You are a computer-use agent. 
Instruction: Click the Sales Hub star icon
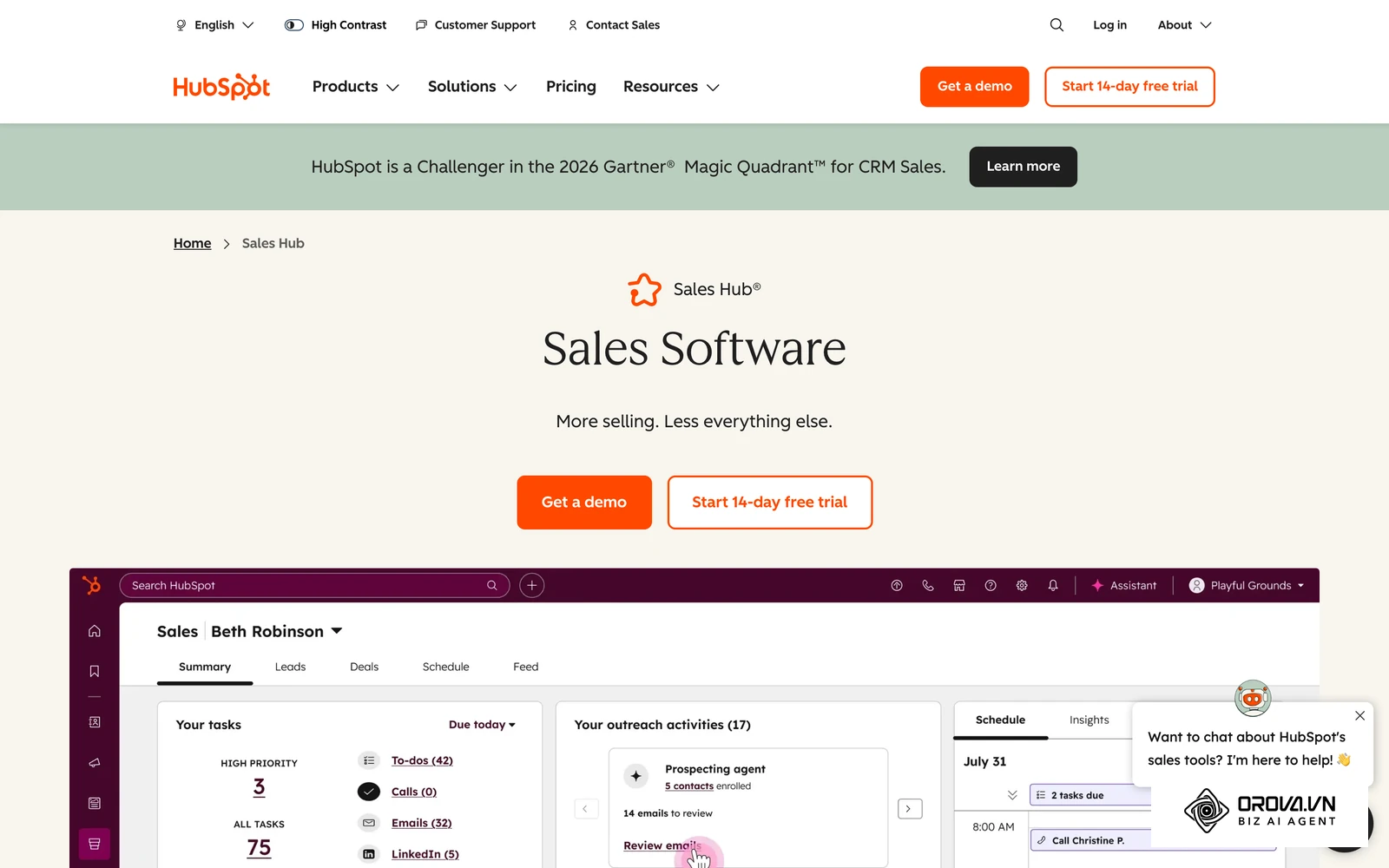[644, 290]
